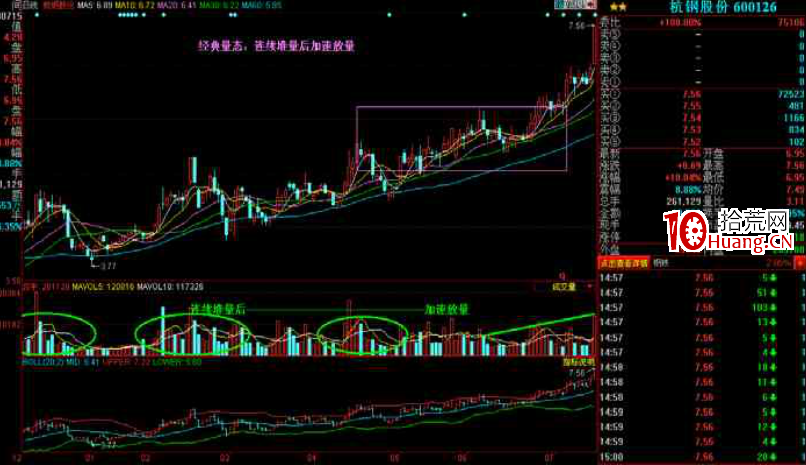Click the MAVOL5 120816 label
806x465 pixels.
tap(103, 287)
